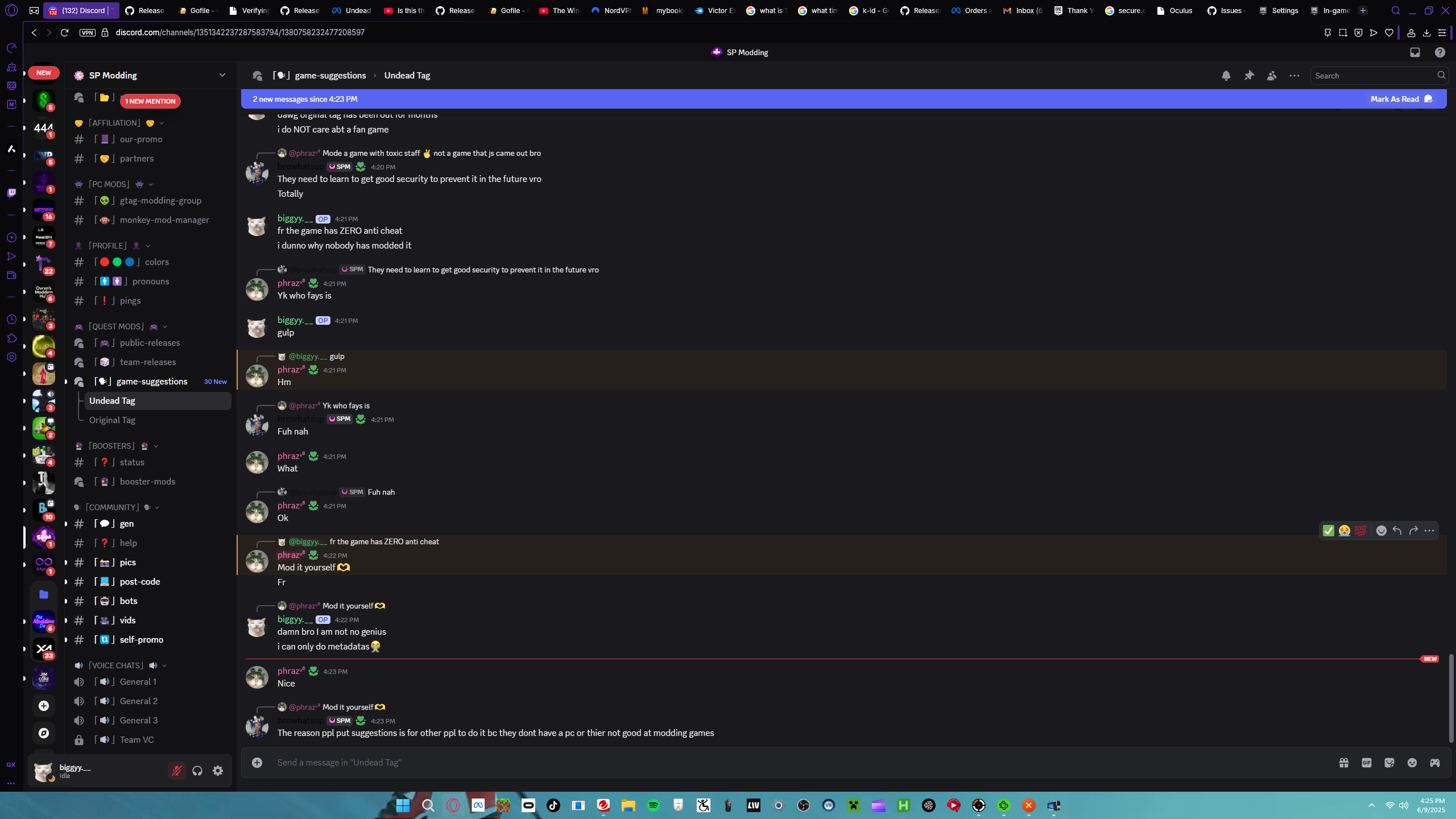The image size is (1456, 819).
Task: Open the pinned messages icon
Action: [x=1249, y=76]
